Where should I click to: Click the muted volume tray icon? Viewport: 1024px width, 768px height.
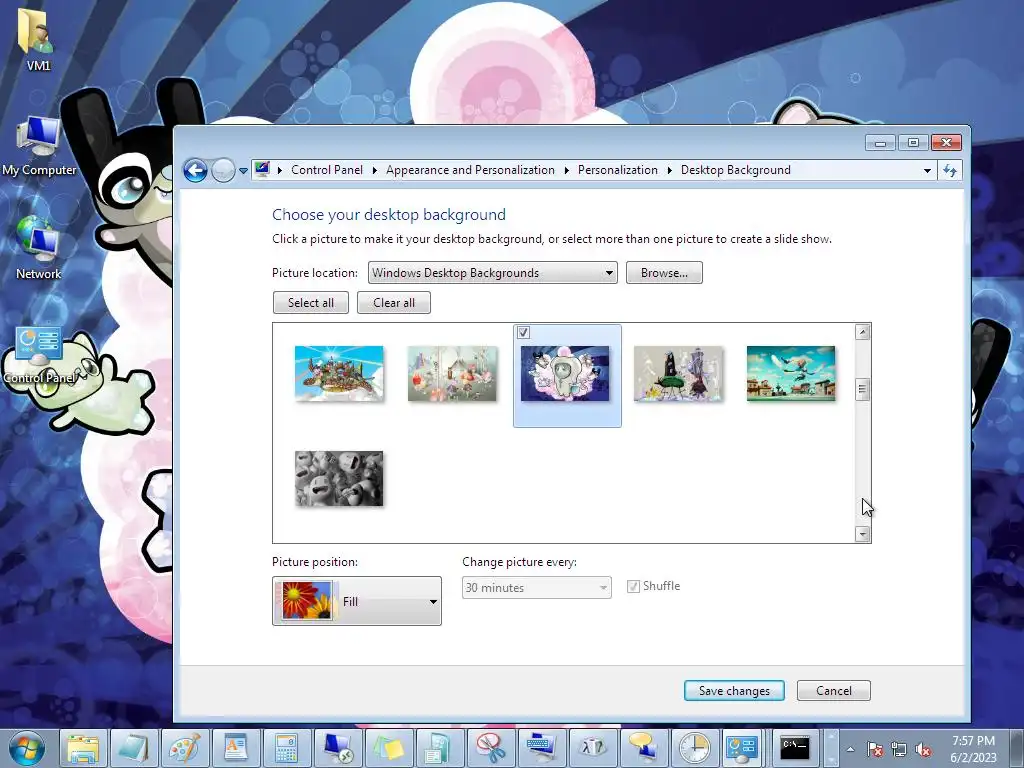[923, 749]
